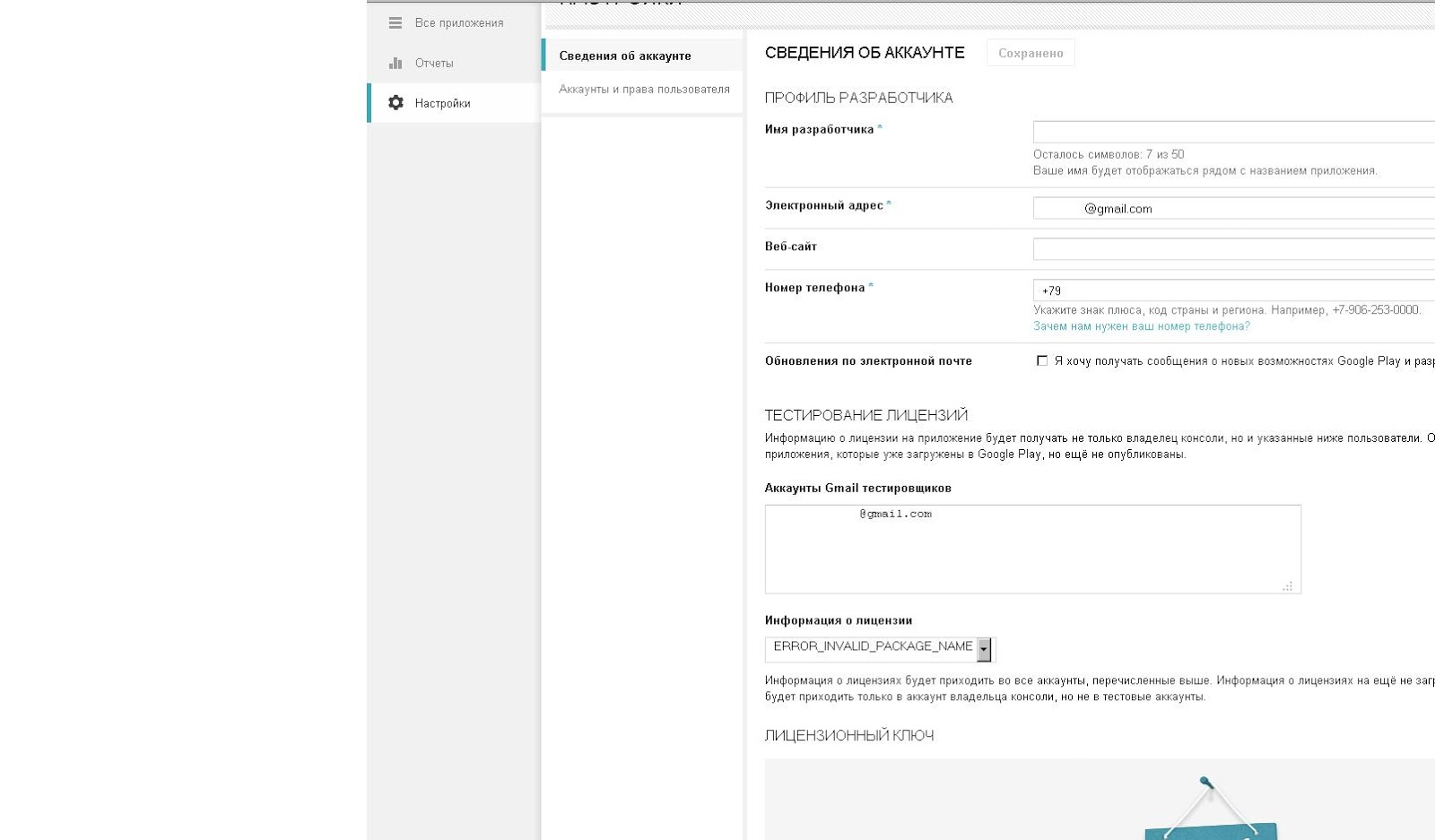Screen dimensions: 1435x840
Task: Click the 'ЛИЦЕНЗИОННЫЙ КЛЮЧ' section heading
Action: click(849, 735)
